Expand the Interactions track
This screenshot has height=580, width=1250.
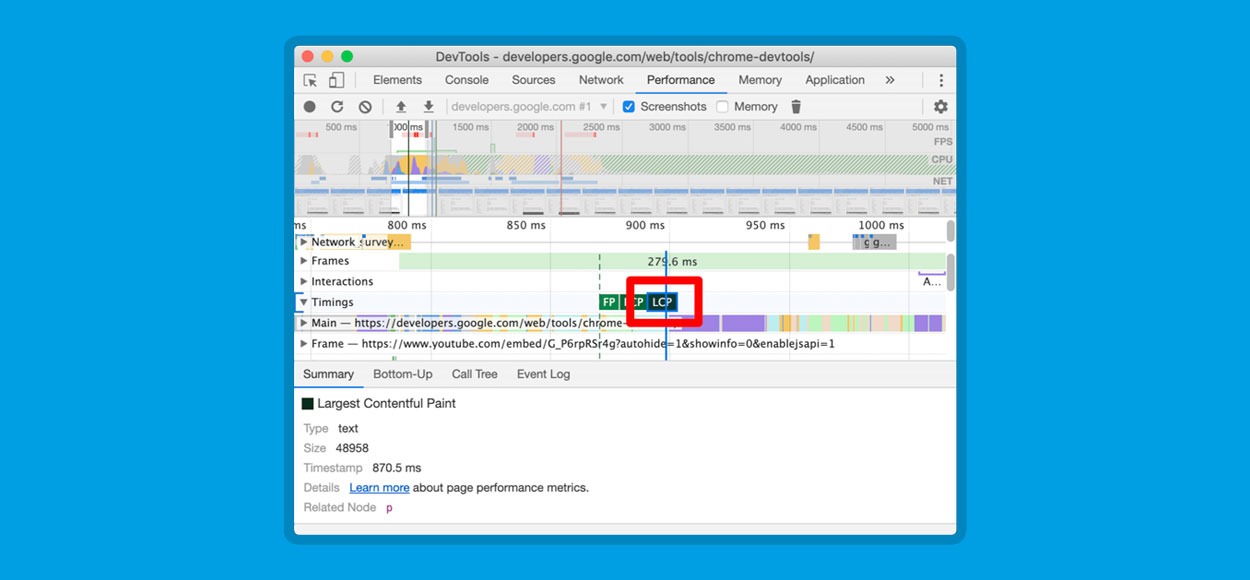(304, 282)
